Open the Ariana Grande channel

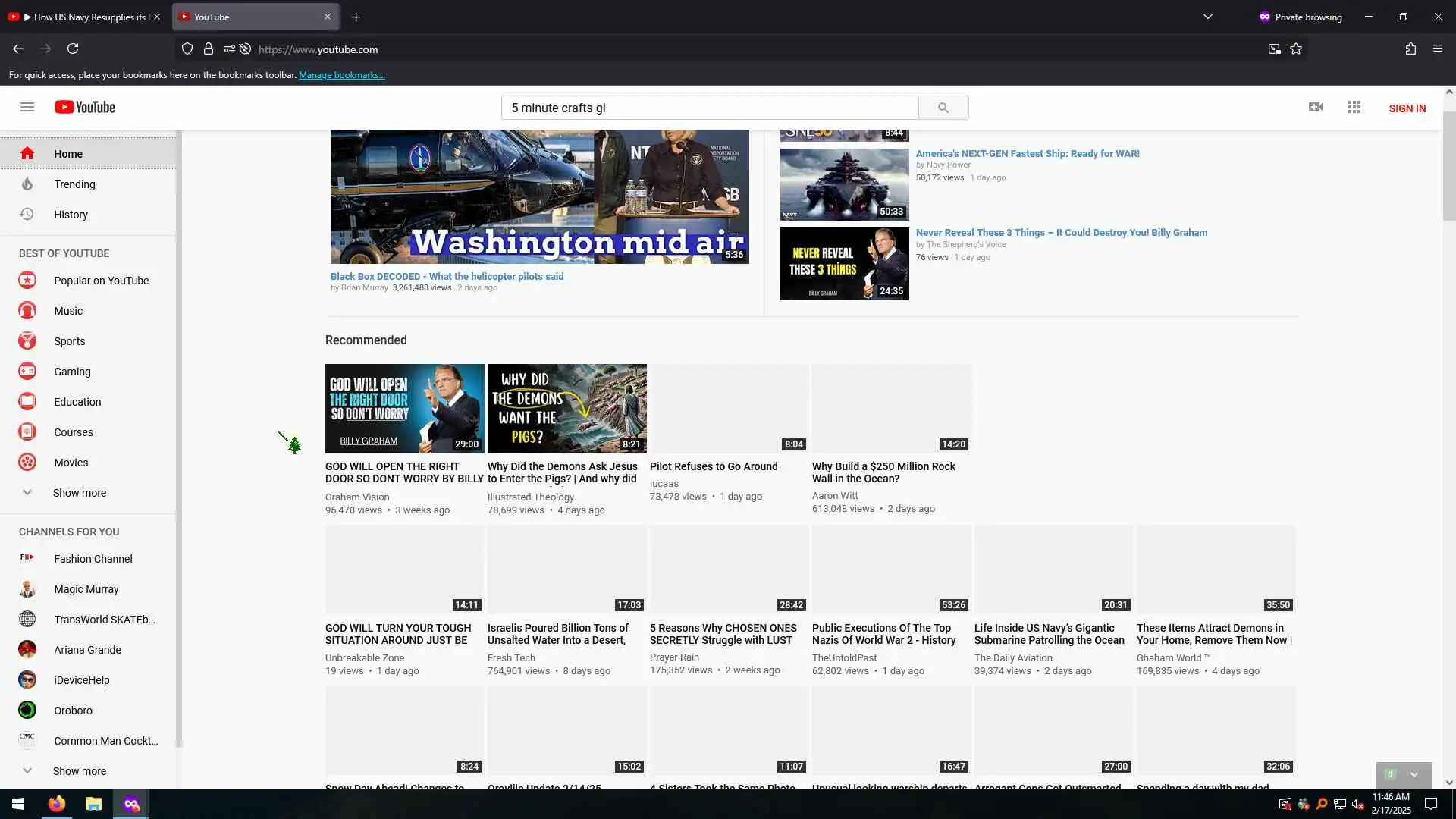pyautogui.click(x=87, y=650)
